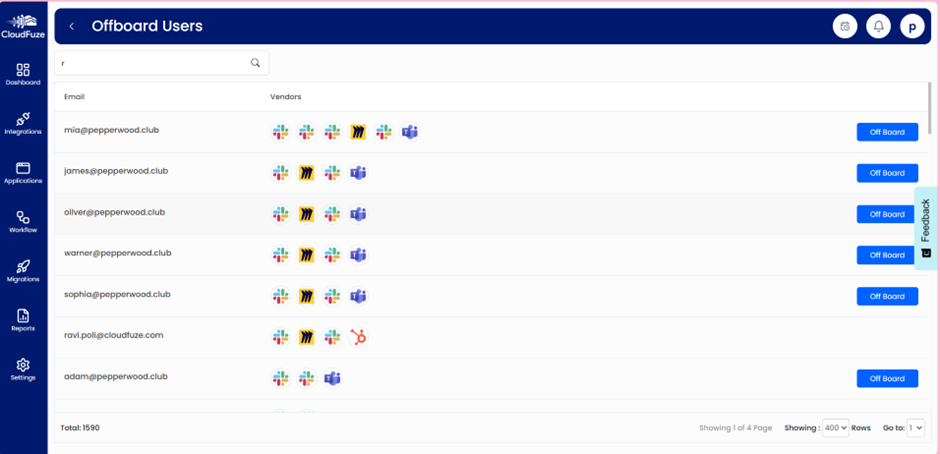Focus the user search field
Screen dimensions: 940x454
click(161, 62)
